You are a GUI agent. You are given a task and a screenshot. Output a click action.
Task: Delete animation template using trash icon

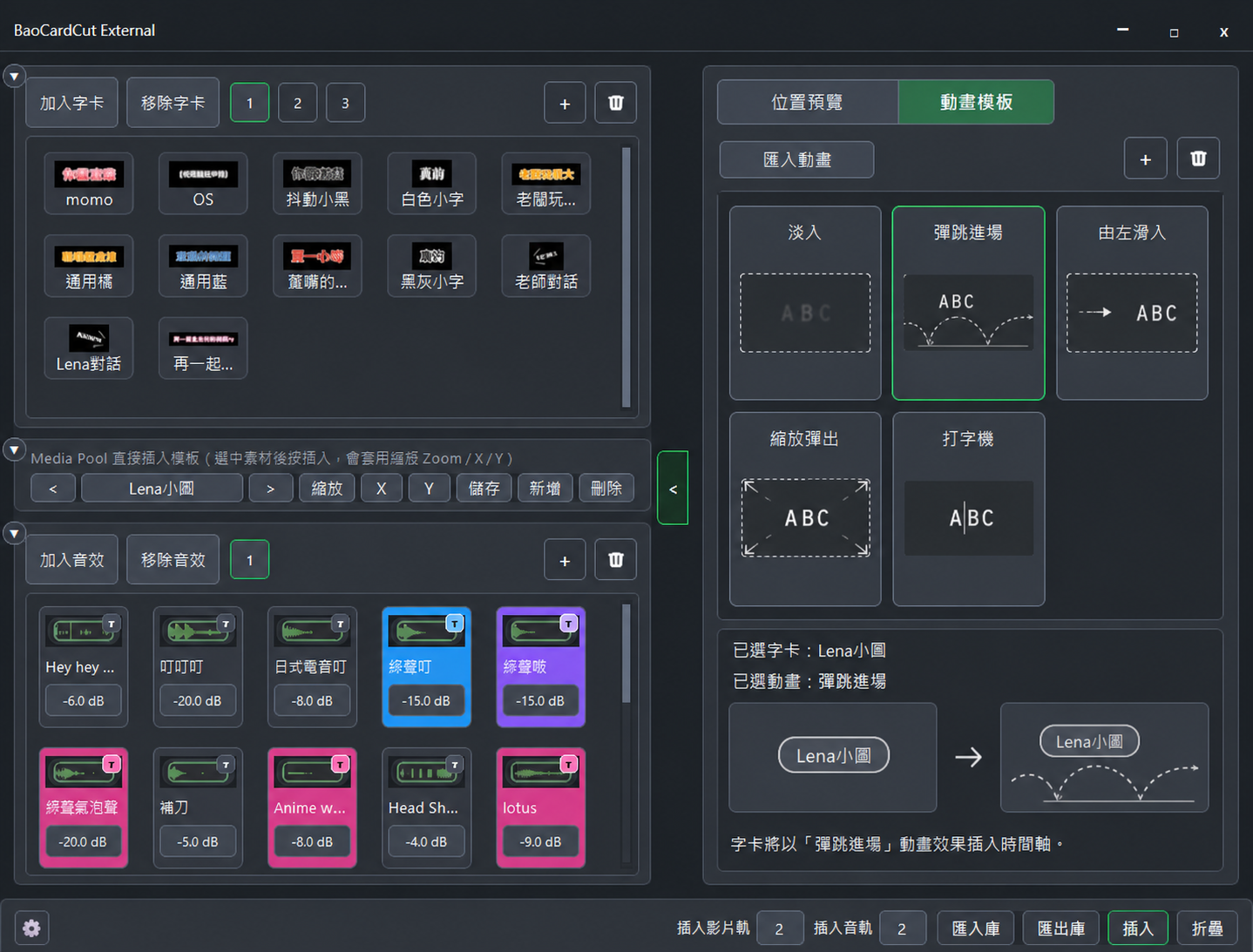coord(1198,159)
